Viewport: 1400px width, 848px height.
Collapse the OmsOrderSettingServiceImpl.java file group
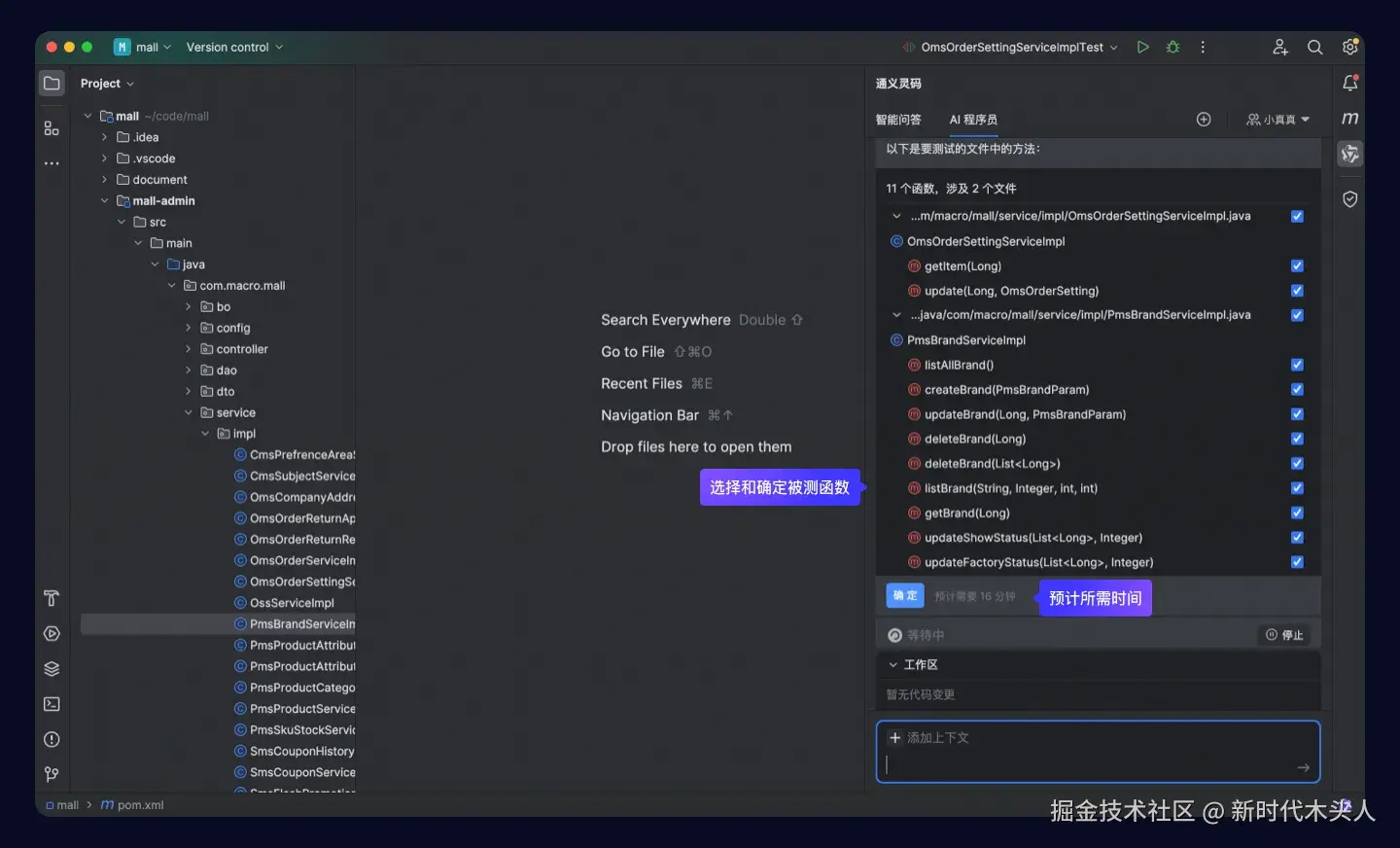point(896,217)
